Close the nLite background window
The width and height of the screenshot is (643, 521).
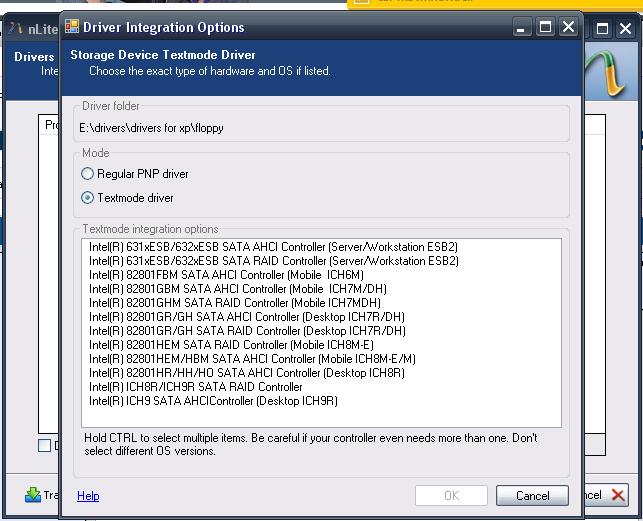pyautogui.click(x=625, y=28)
